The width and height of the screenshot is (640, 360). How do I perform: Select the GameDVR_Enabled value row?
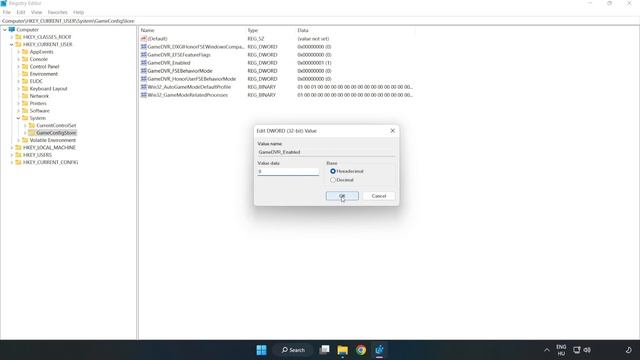(x=169, y=63)
